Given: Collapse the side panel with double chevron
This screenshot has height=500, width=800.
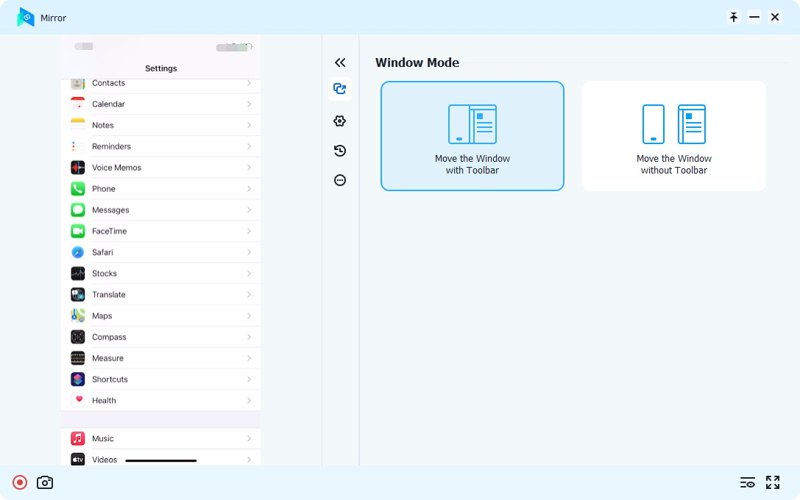Looking at the screenshot, I should pos(340,62).
